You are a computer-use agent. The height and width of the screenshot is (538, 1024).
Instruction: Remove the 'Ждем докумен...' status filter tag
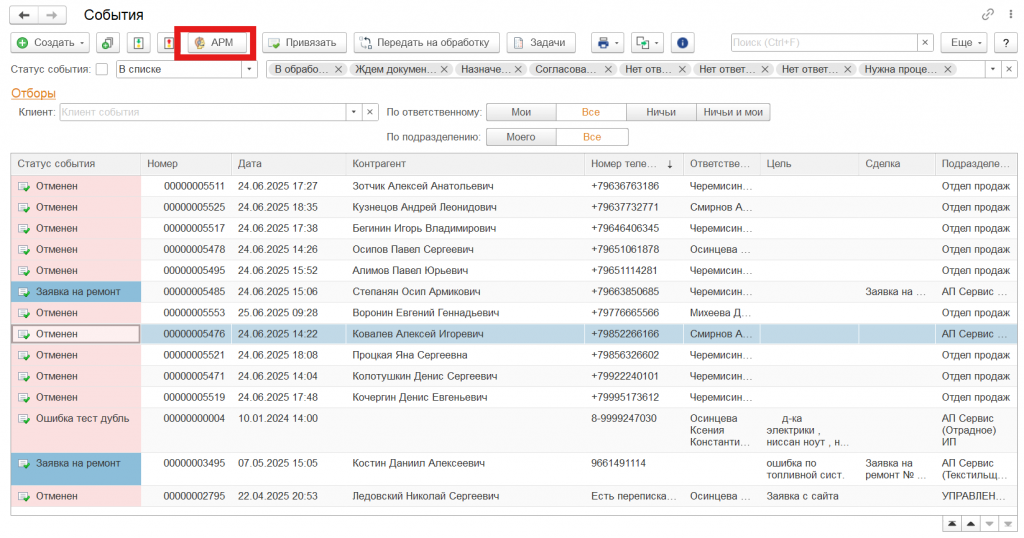pos(444,69)
